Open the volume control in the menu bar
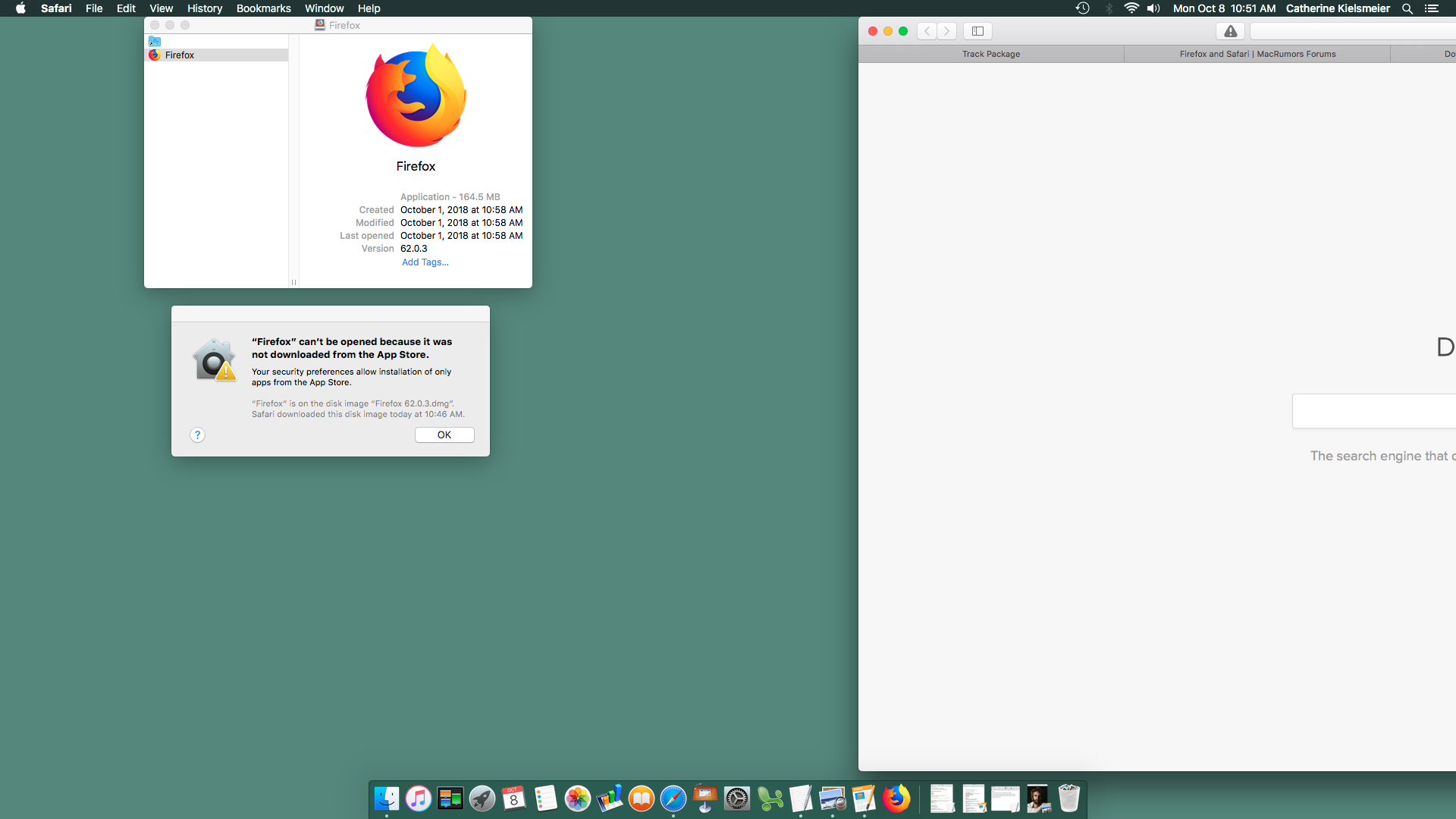Image resolution: width=1456 pixels, height=819 pixels. tap(1153, 8)
